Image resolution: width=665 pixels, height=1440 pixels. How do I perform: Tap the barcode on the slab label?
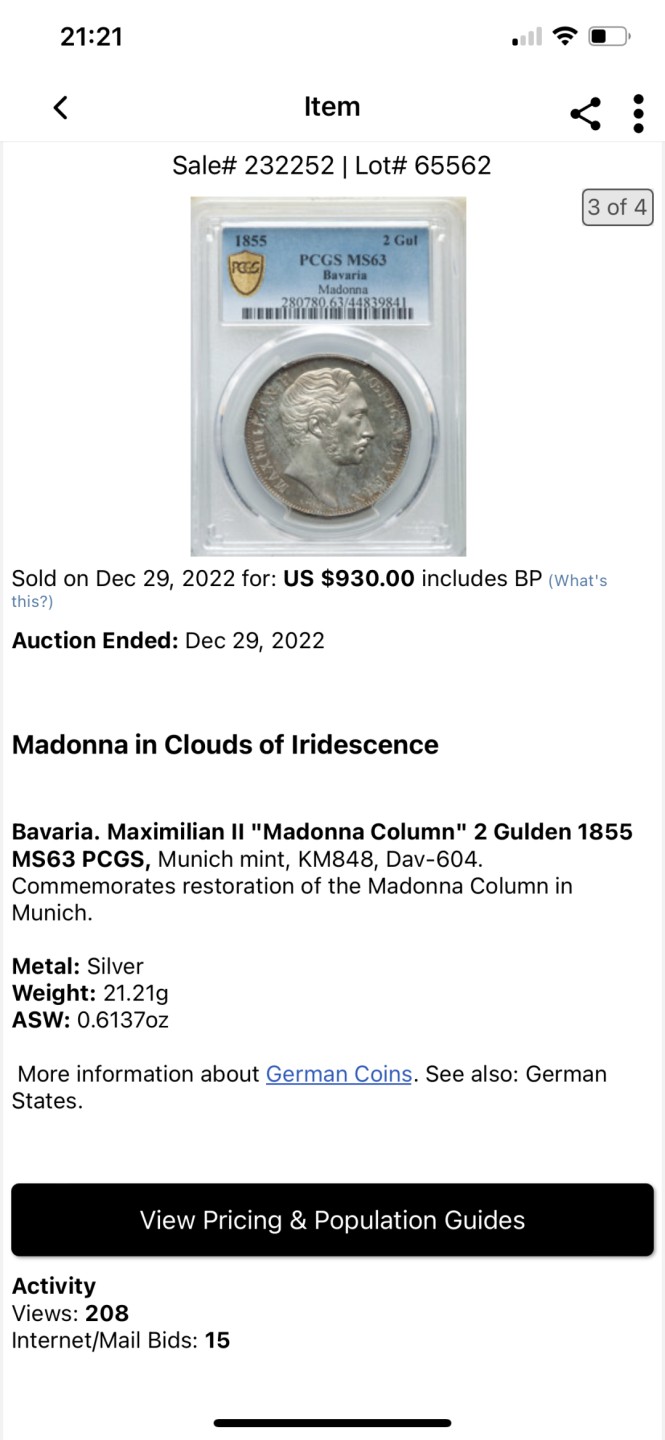click(x=328, y=312)
